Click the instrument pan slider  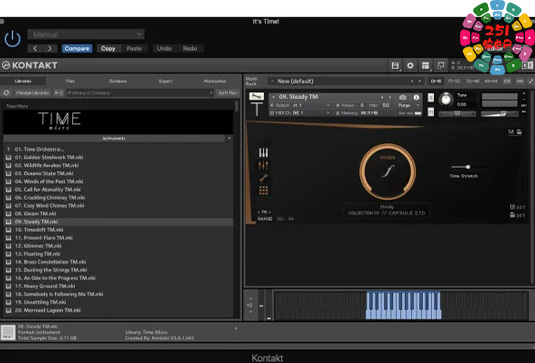click(457, 114)
